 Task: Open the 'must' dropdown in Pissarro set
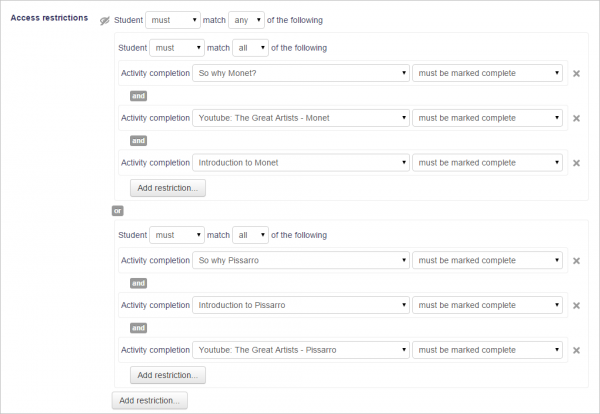[x=177, y=235]
